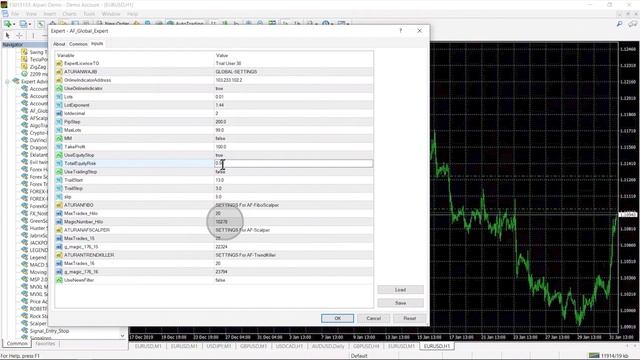Screen dimensions: 640x360
Task: Click the MagicNumber_Hilo value
Action: pyautogui.click(x=222, y=222)
